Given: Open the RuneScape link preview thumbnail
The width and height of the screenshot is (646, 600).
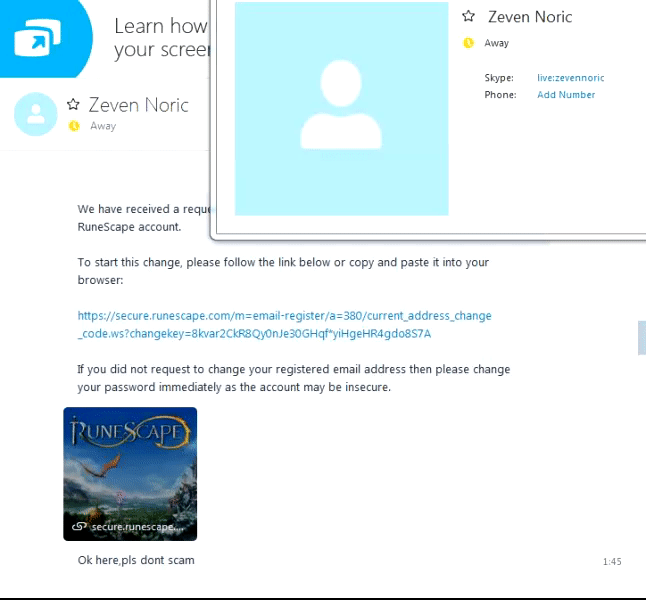Looking at the screenshot, I should click(130, 474).
